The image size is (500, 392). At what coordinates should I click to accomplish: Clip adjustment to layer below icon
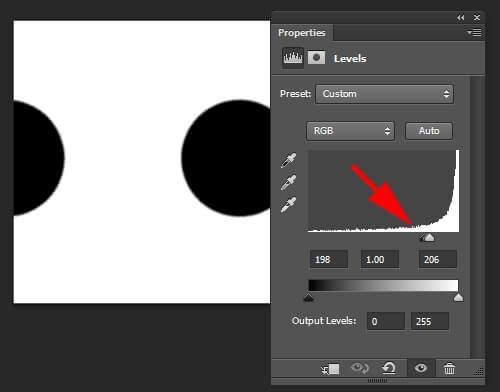point(330,369)
